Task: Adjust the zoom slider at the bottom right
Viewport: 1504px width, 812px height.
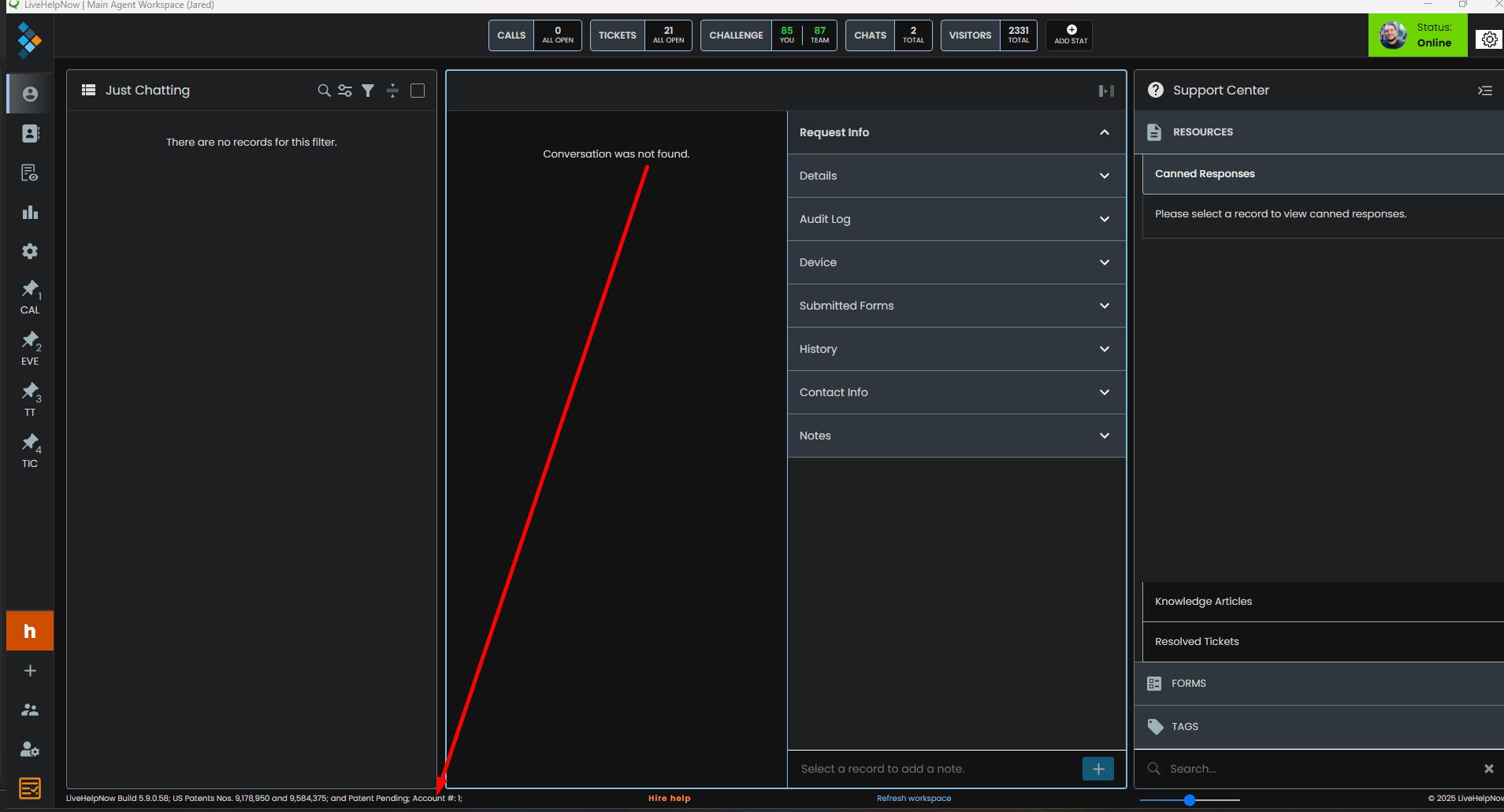Action: pyautogui.click(x=1190, y=800)
